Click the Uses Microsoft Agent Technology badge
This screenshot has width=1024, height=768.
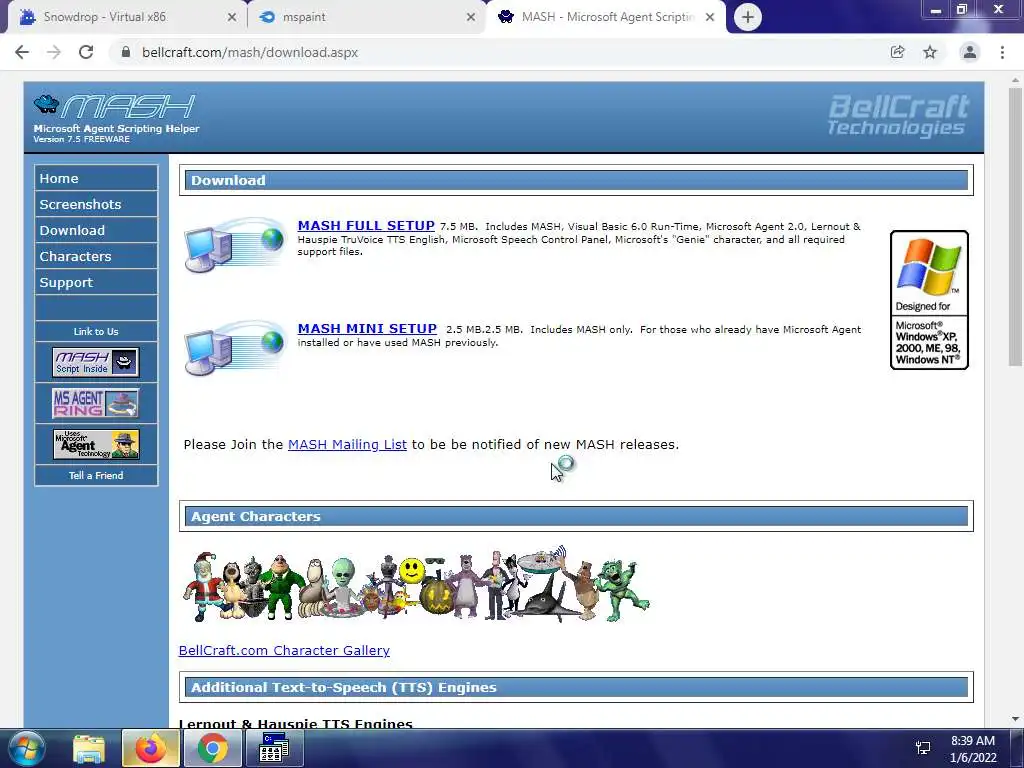coord(96,444)
